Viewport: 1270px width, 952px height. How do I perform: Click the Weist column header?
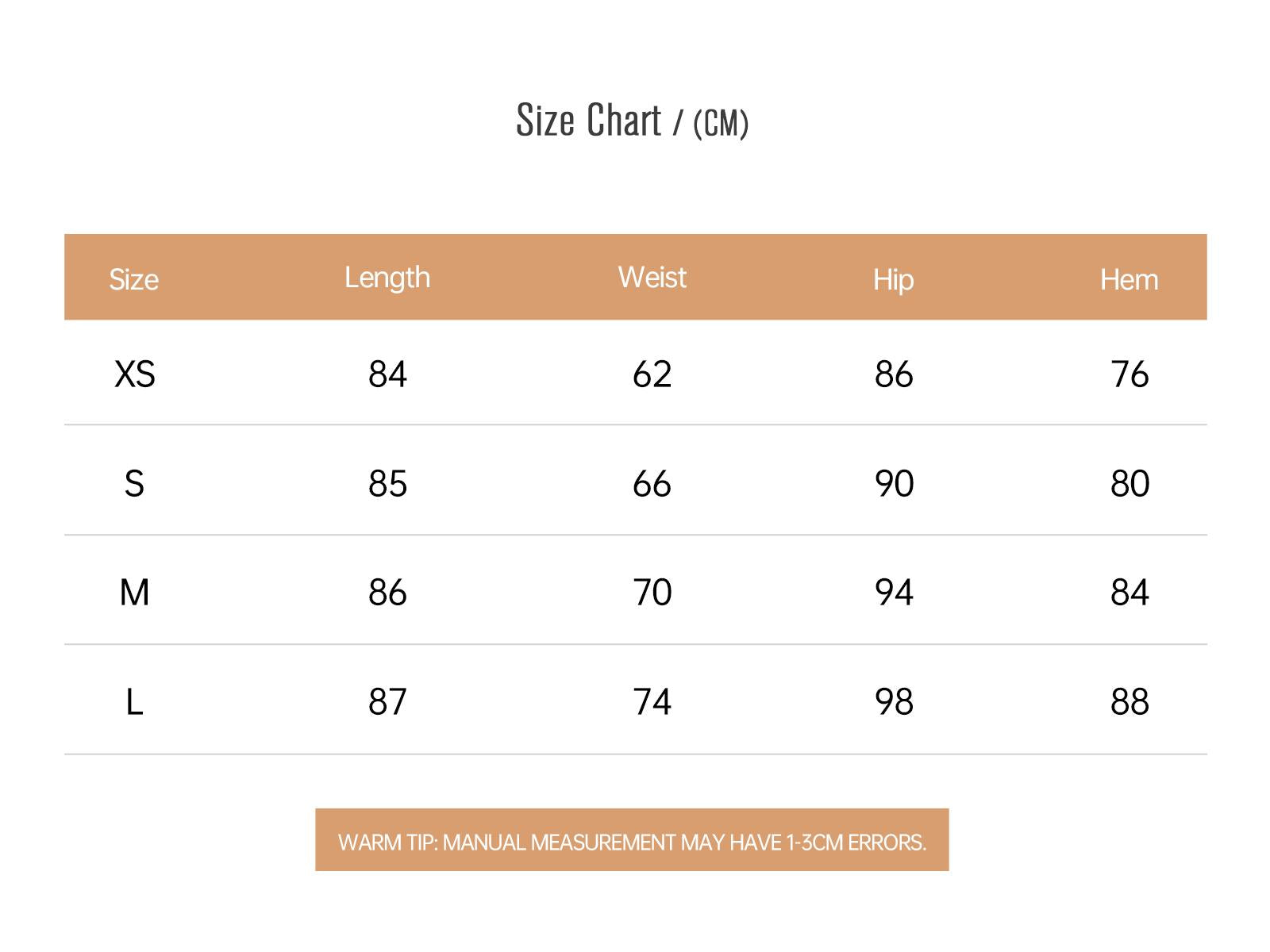click(x=652, y=278)
